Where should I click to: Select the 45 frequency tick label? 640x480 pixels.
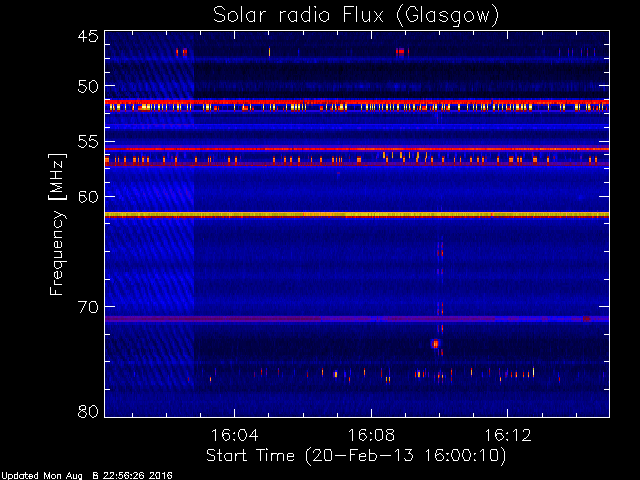pos(88,37)
